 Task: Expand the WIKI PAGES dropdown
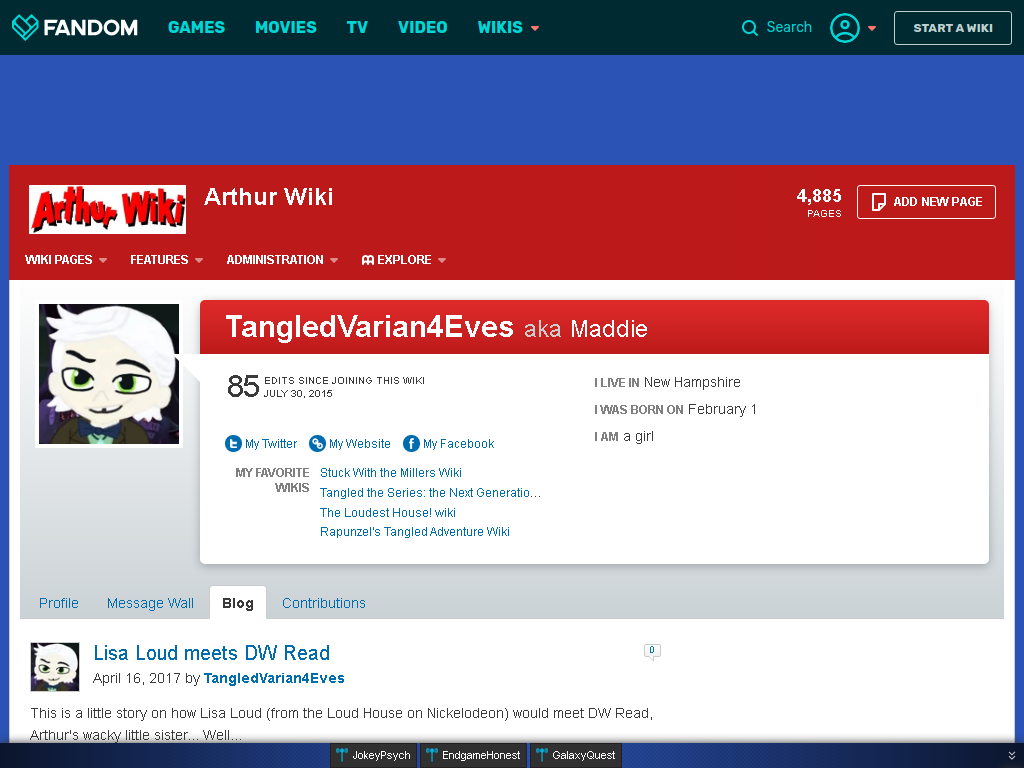66,260
